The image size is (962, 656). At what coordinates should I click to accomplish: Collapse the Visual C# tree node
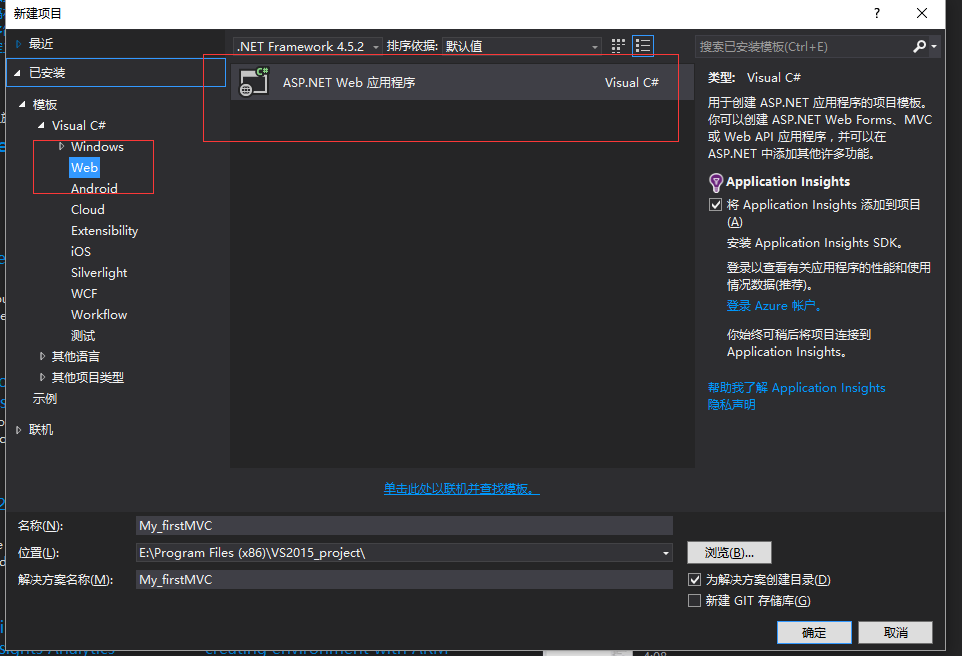point(41,125)
